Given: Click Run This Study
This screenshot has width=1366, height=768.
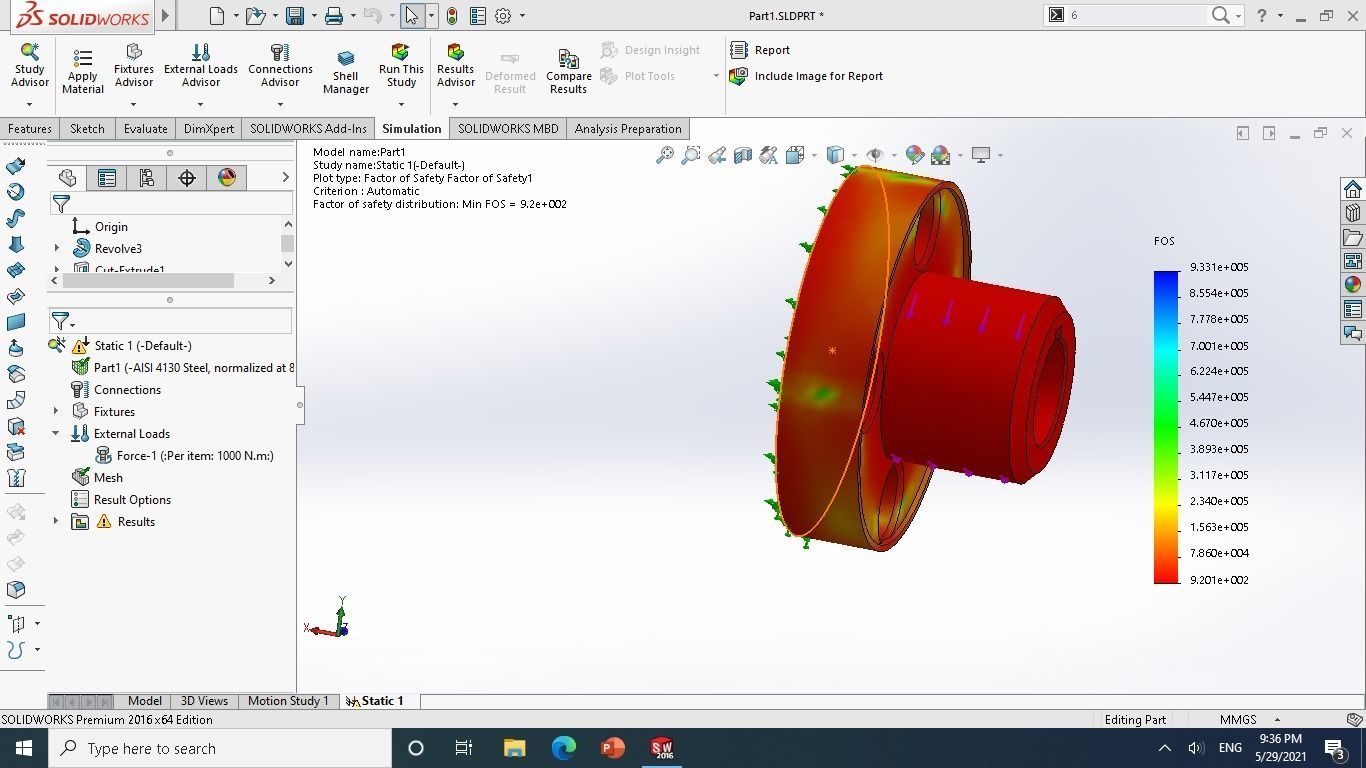Looking at the screenshot, I should (401, 66).
